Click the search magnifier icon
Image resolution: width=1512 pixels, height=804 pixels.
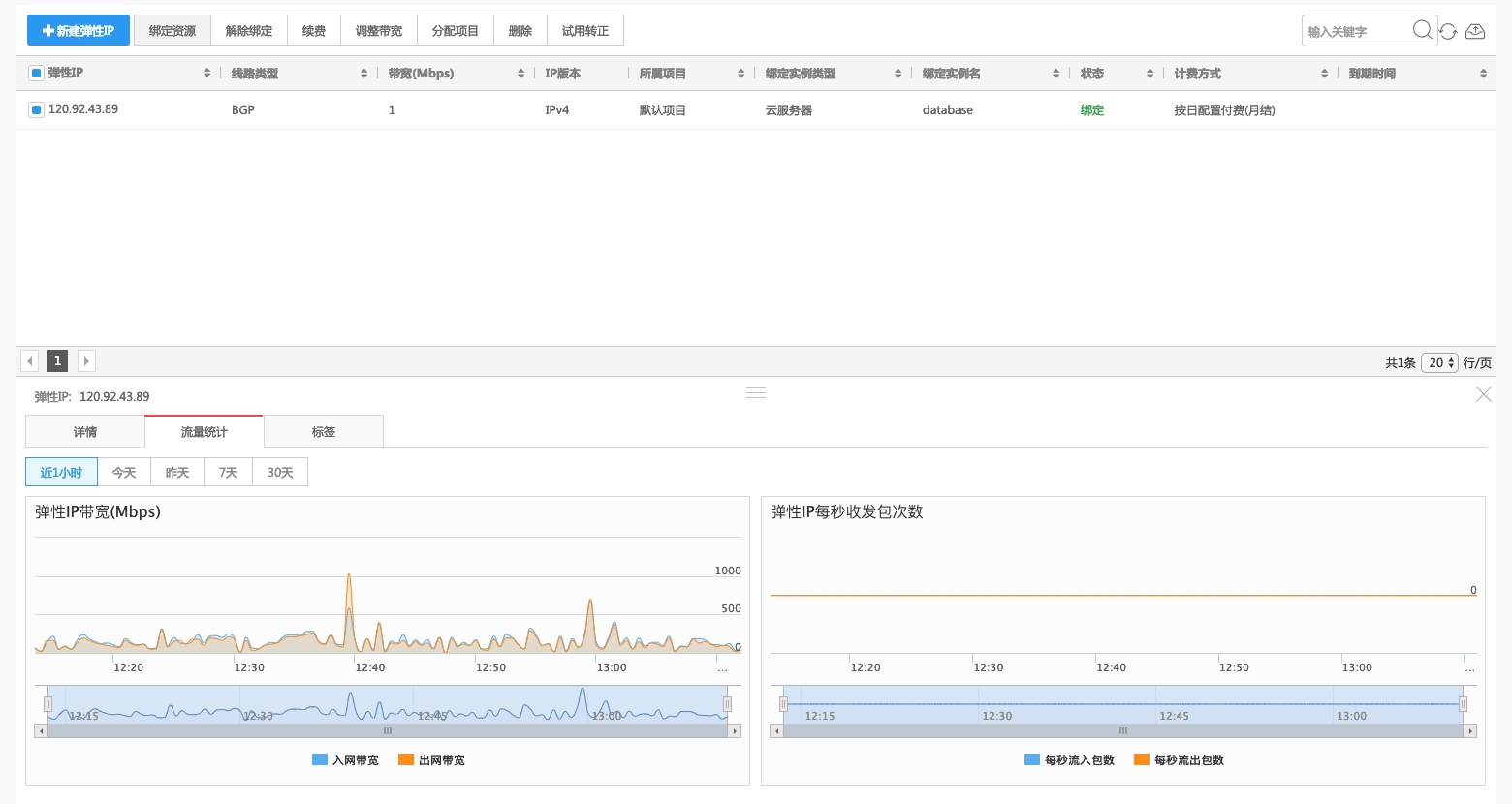pos(1422,30)
